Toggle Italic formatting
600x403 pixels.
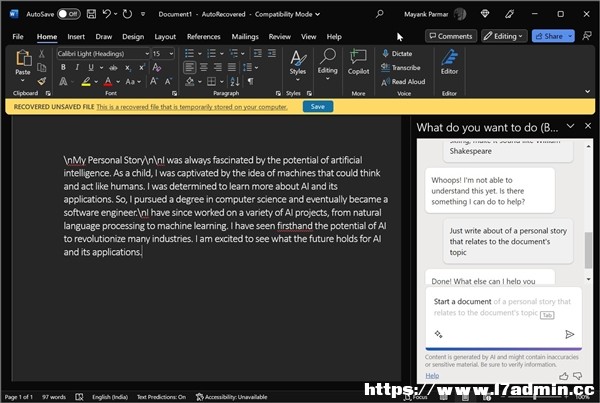[x=77, y=68]
